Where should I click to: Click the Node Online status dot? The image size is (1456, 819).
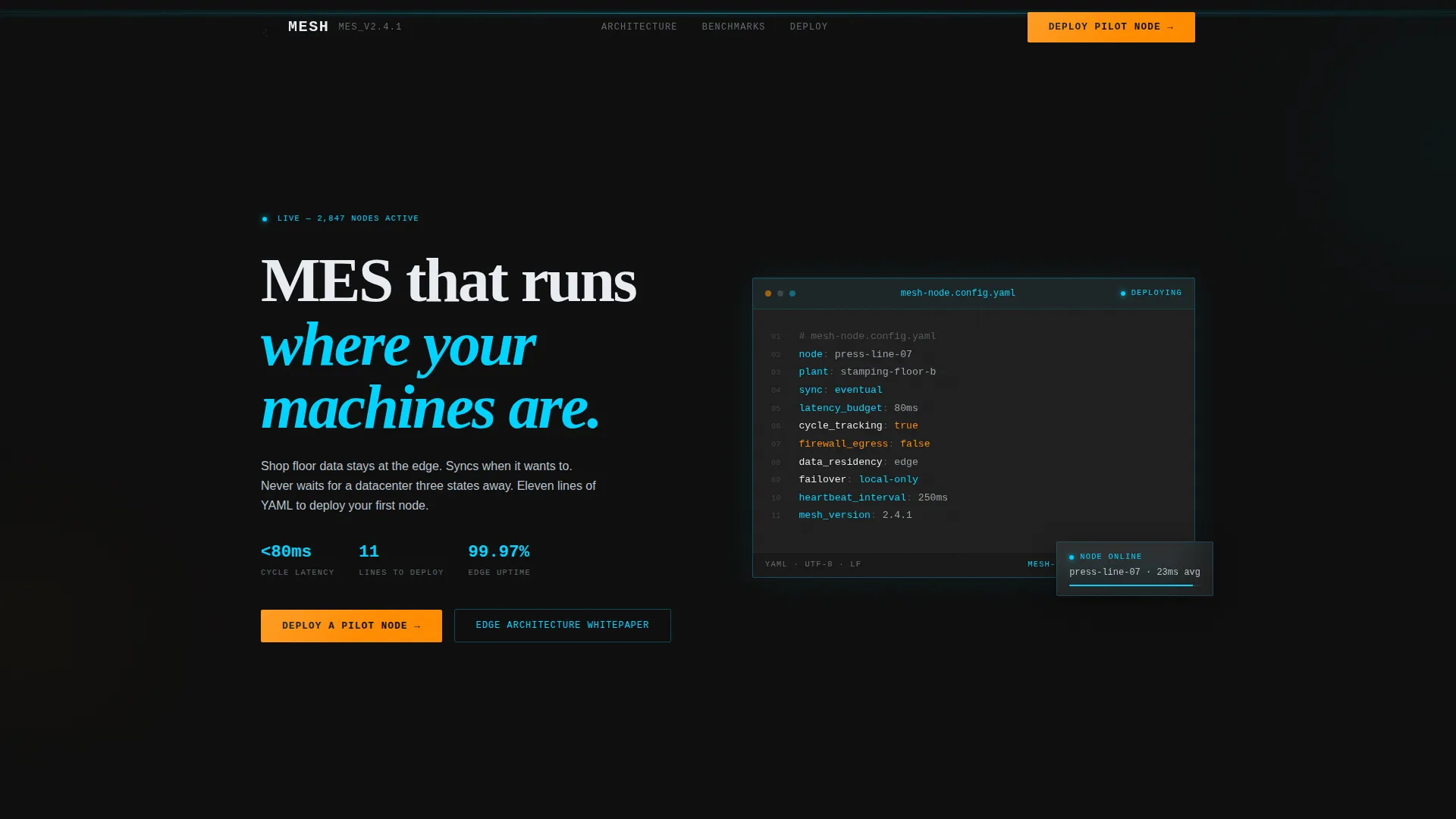point(1072,557)
